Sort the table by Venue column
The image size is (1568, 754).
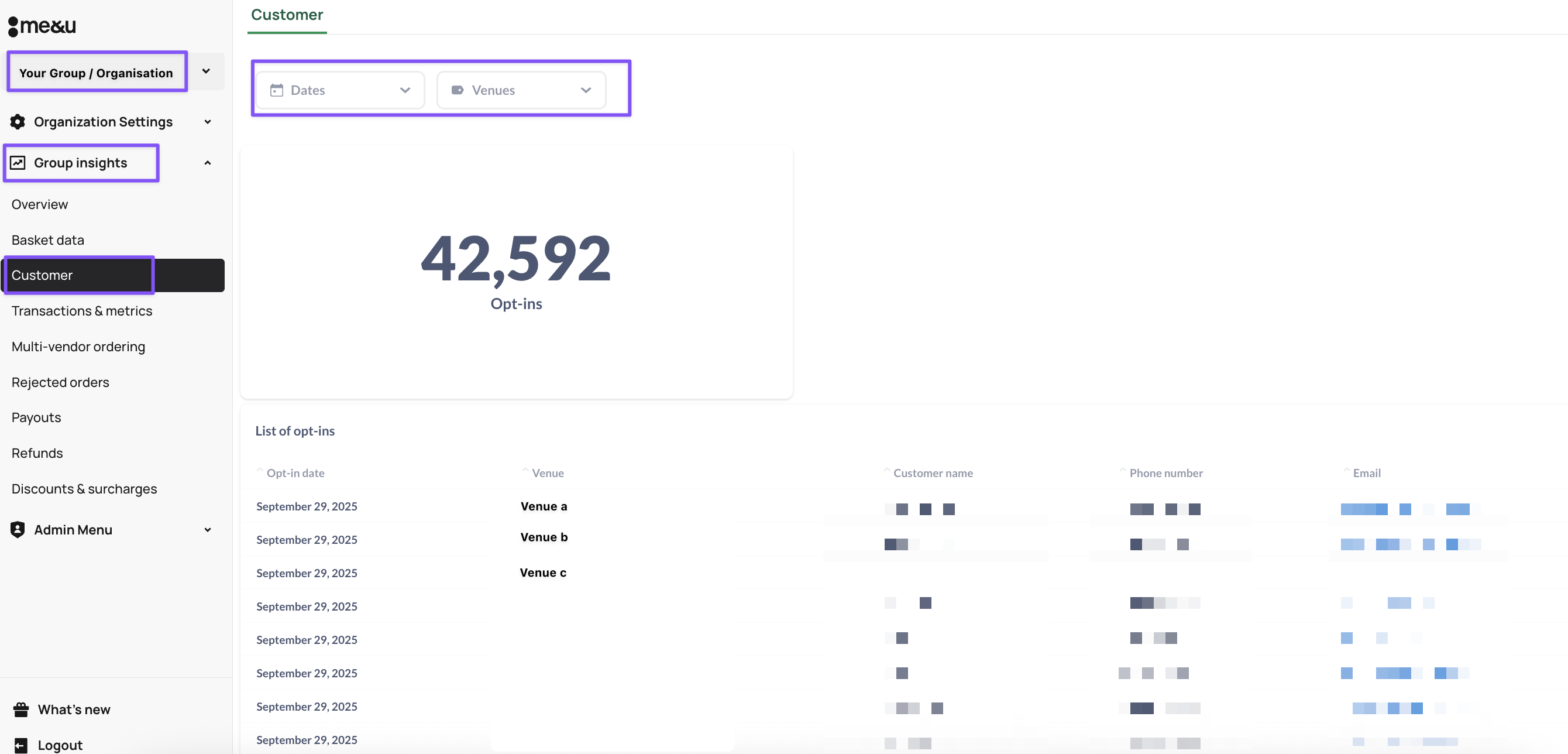point(546,472)
